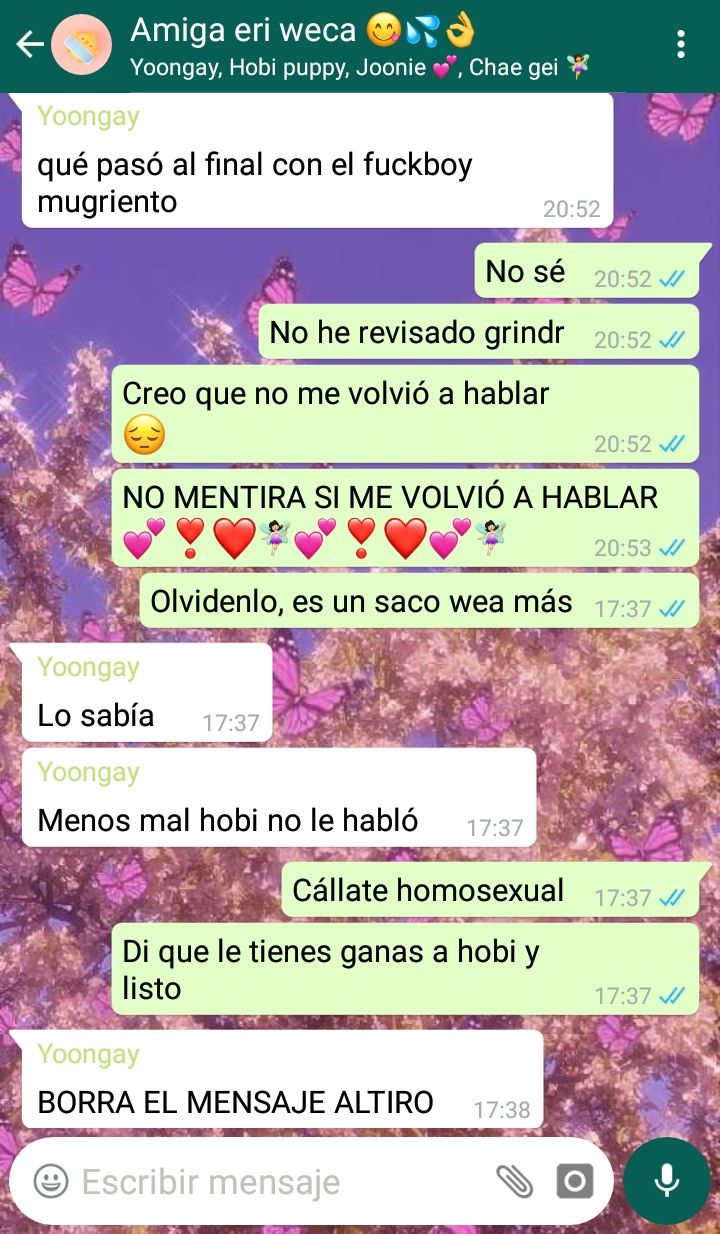720x1234 pixels.
Task: Tap the 'BORRA EL MENSAJE ALTIRO' message
Action: click(282, 1078)
